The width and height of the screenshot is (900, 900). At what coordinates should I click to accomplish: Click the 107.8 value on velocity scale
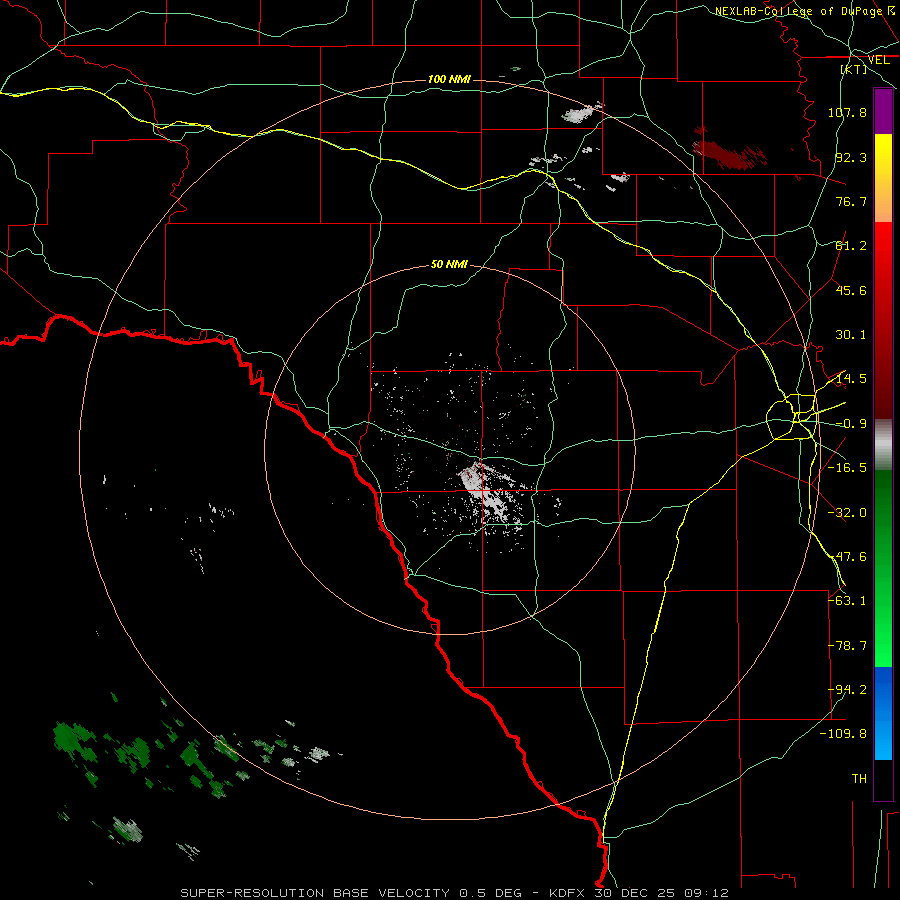tap(847, 112)
